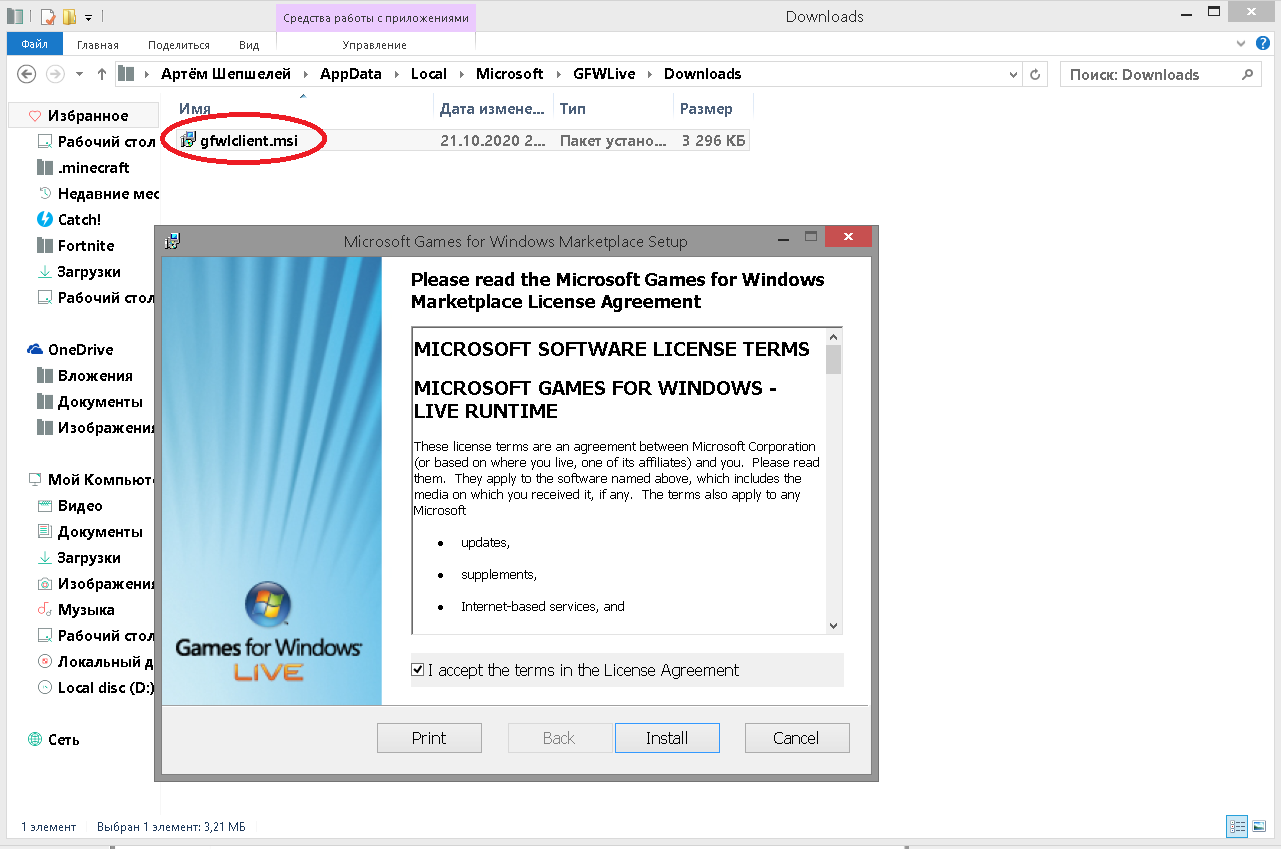Go up one folder level
Screen dimensions: 1281x849
[101, 74]
